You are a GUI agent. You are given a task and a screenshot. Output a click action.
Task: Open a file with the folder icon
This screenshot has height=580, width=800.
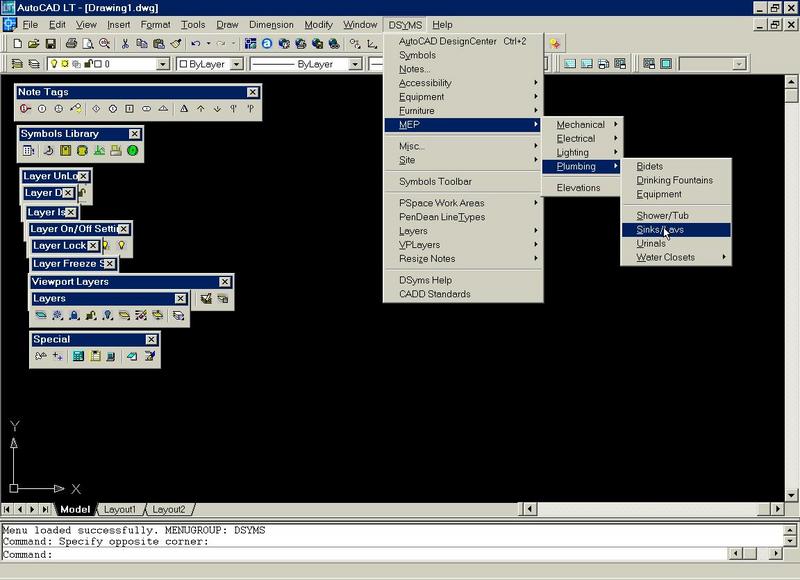[x=34, y=44]
